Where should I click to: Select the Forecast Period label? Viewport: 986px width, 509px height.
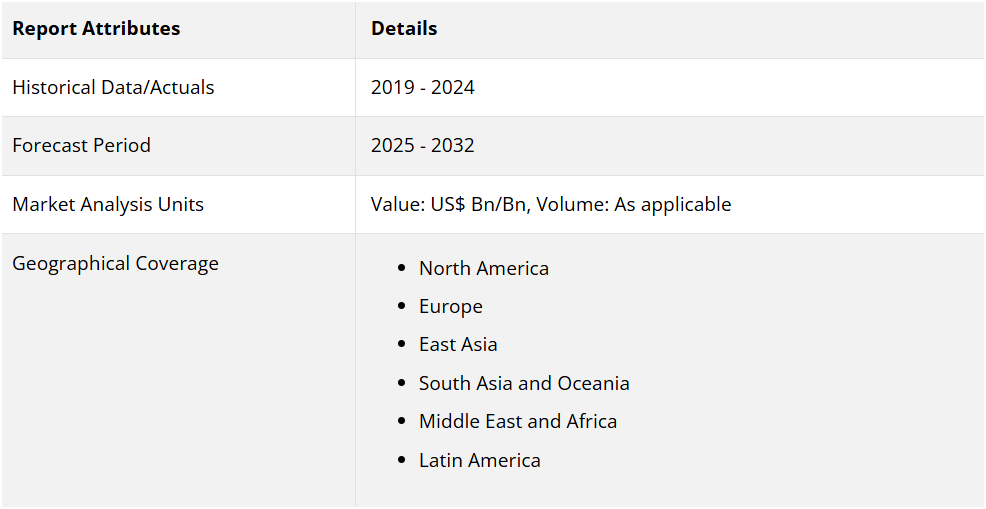point(82,145)
